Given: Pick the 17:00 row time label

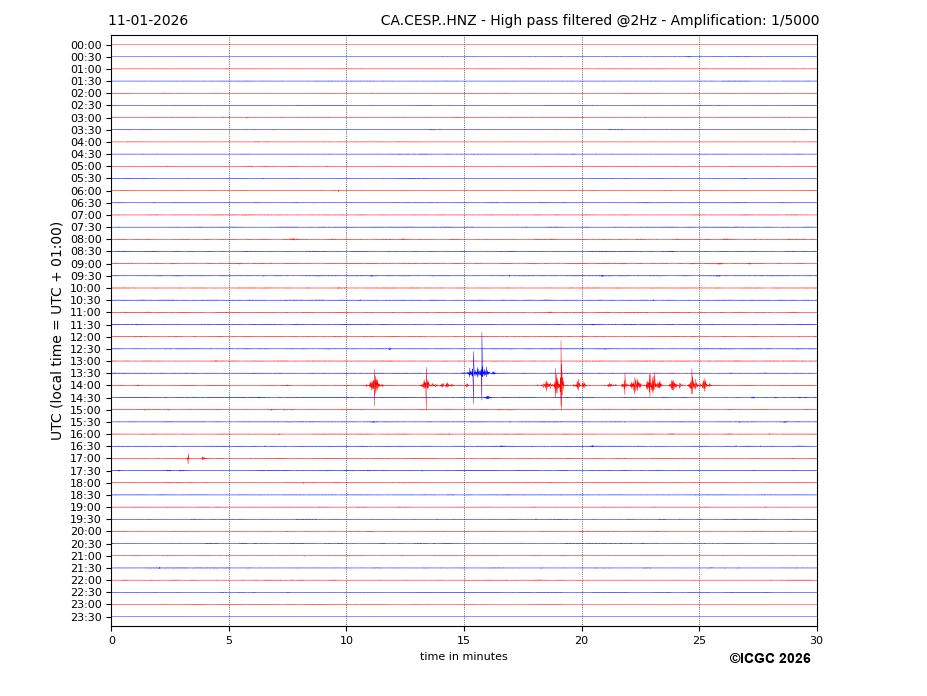Looking at the screenshot, I should point(85,459).
